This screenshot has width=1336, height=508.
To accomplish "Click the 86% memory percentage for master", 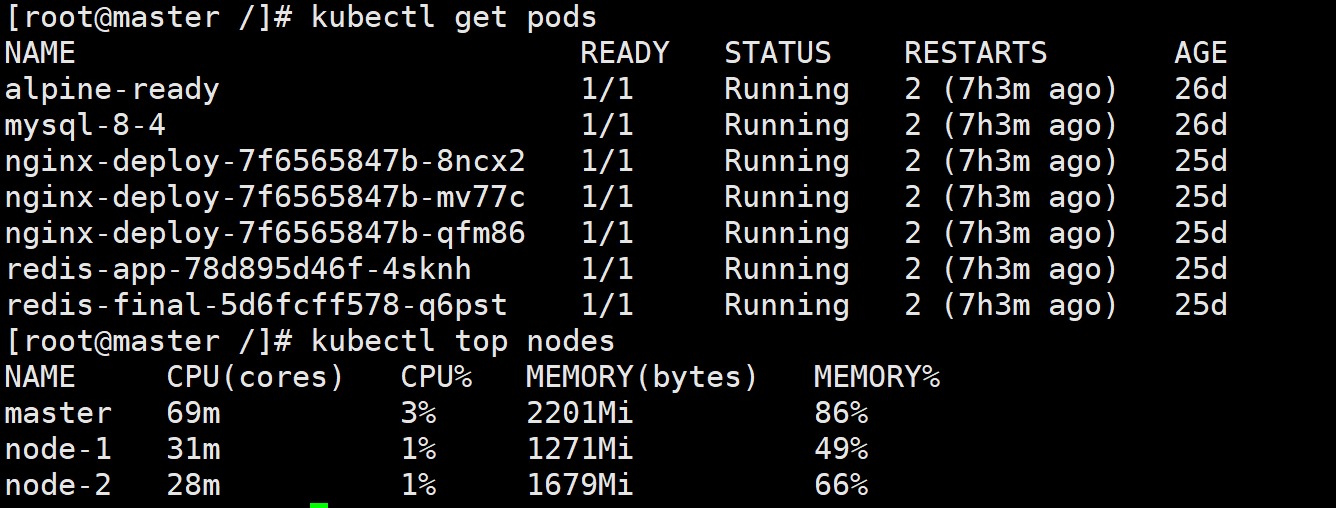I will [841, 413].
